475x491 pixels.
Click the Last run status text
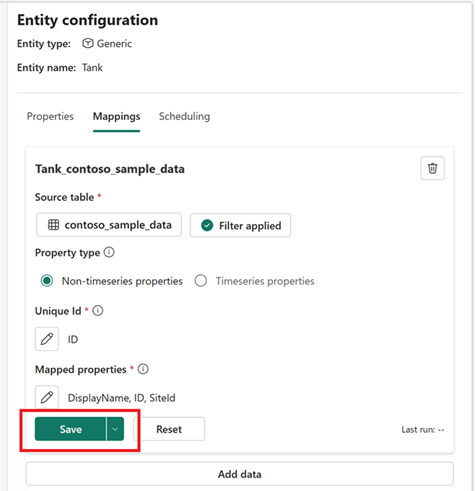click(423, 430)
